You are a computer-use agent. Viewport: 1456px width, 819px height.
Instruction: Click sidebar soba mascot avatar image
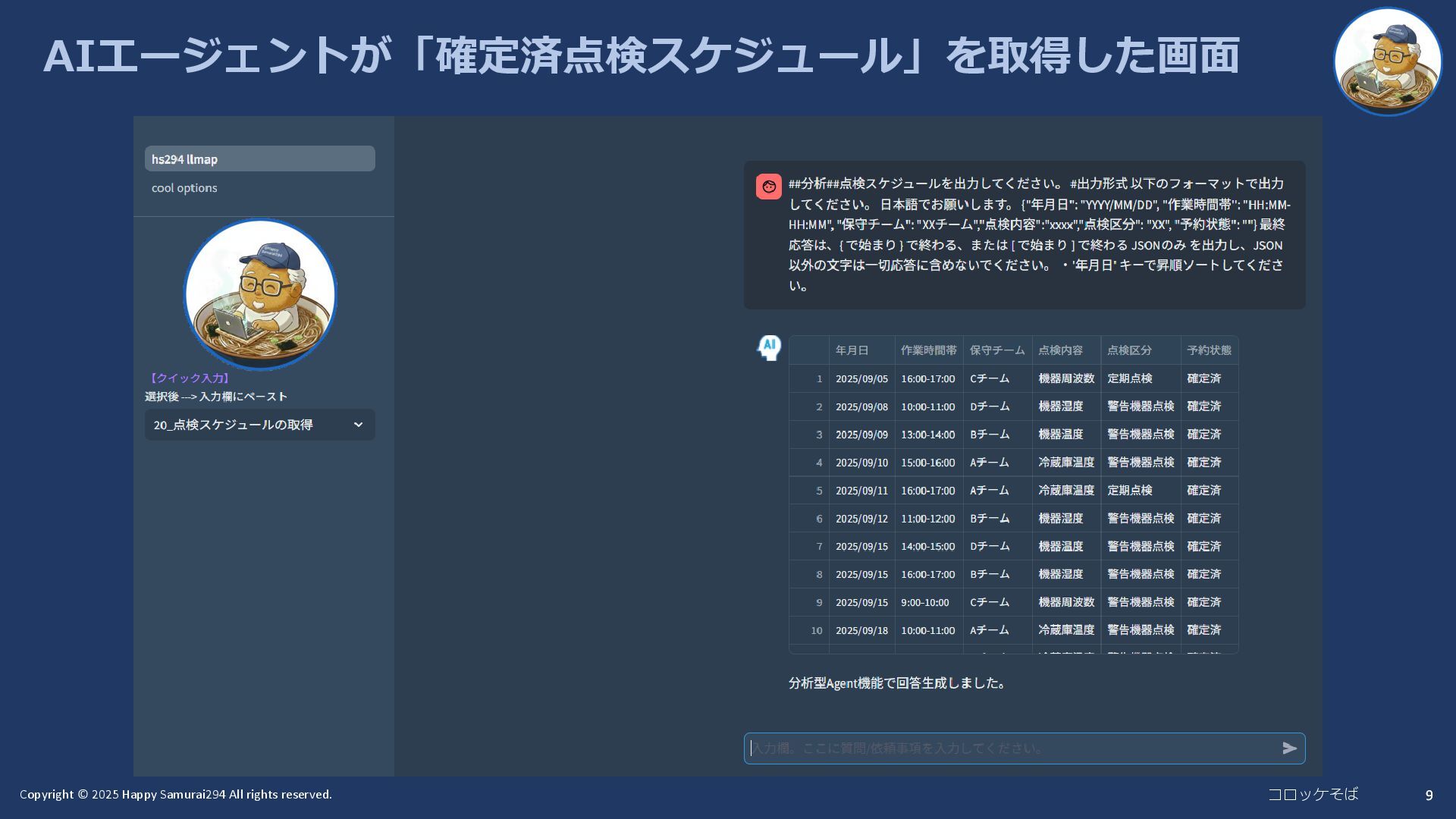[x=260, y=294]
